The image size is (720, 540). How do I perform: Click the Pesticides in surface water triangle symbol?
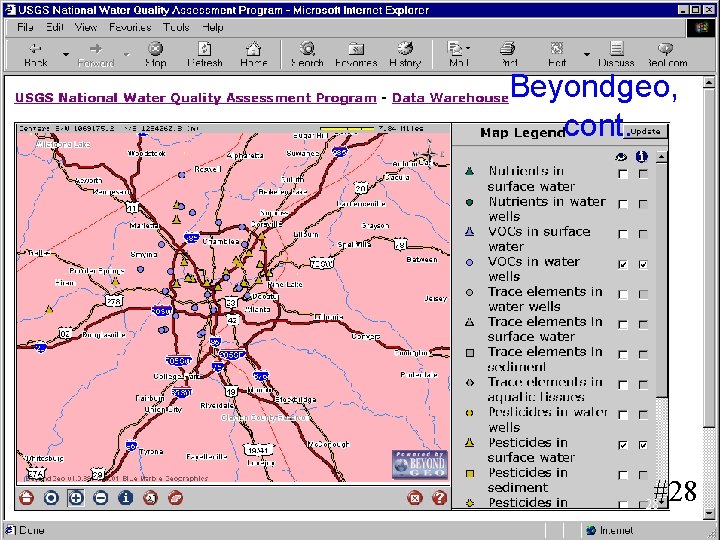(469, 443)
